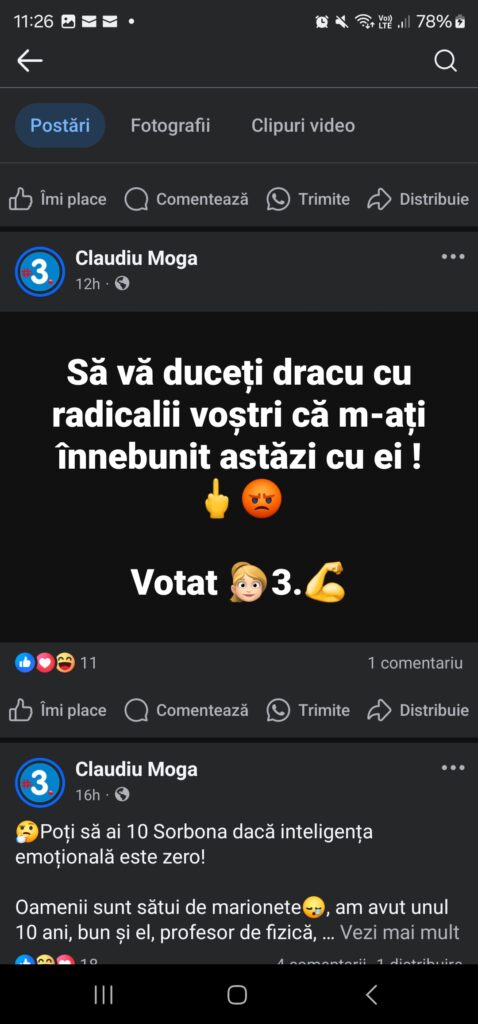478x1024 pixels.
Task: Select the Postări tab
Action: tap(60, 125)
